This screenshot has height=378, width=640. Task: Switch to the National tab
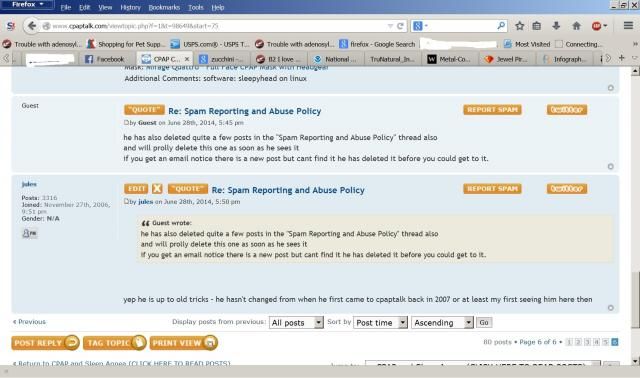pyautogui.click(x=336, y=59)
